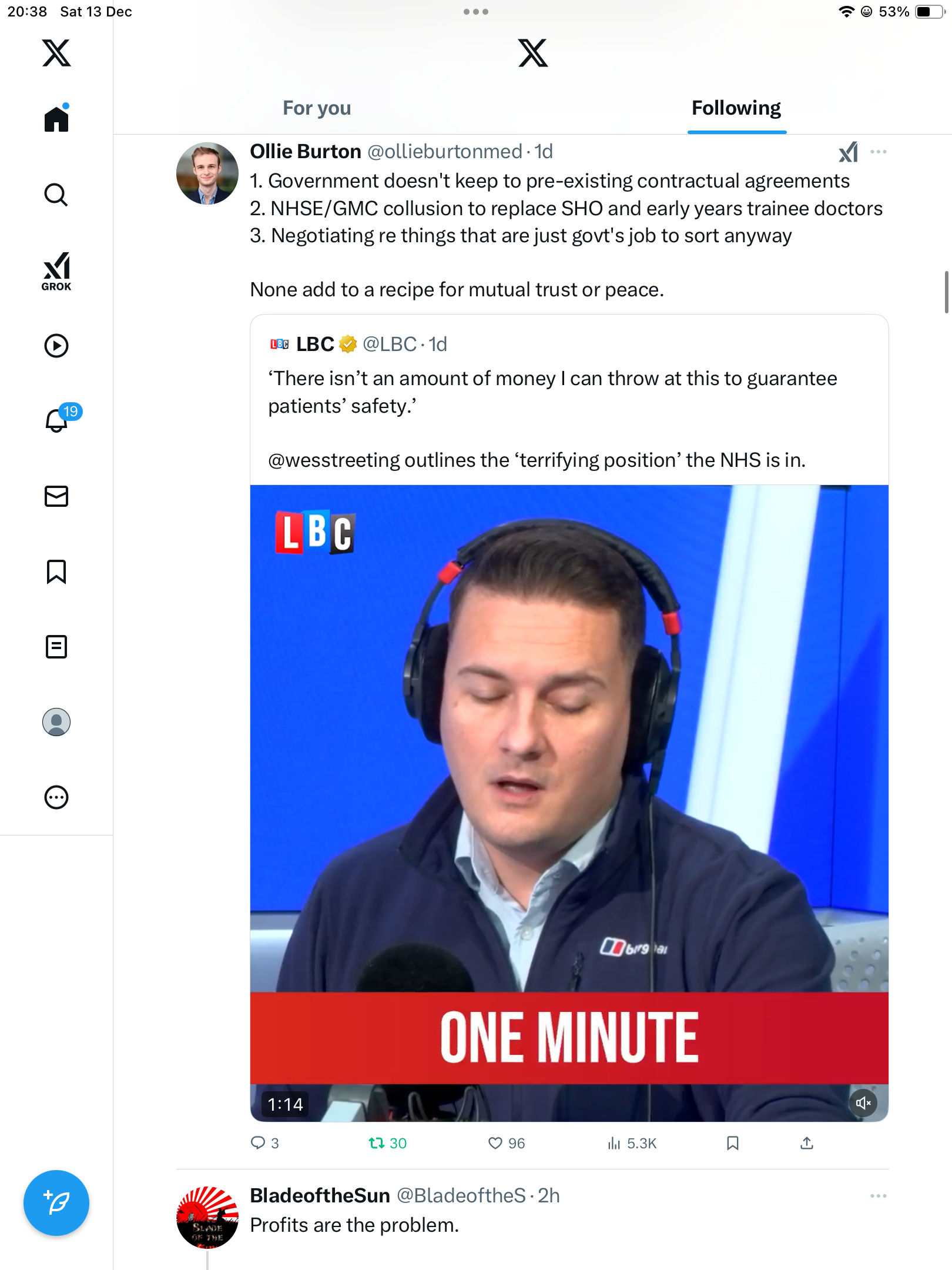Open the @LBC quoted account link
952x1270 pixels.
[x=390, y=344]
